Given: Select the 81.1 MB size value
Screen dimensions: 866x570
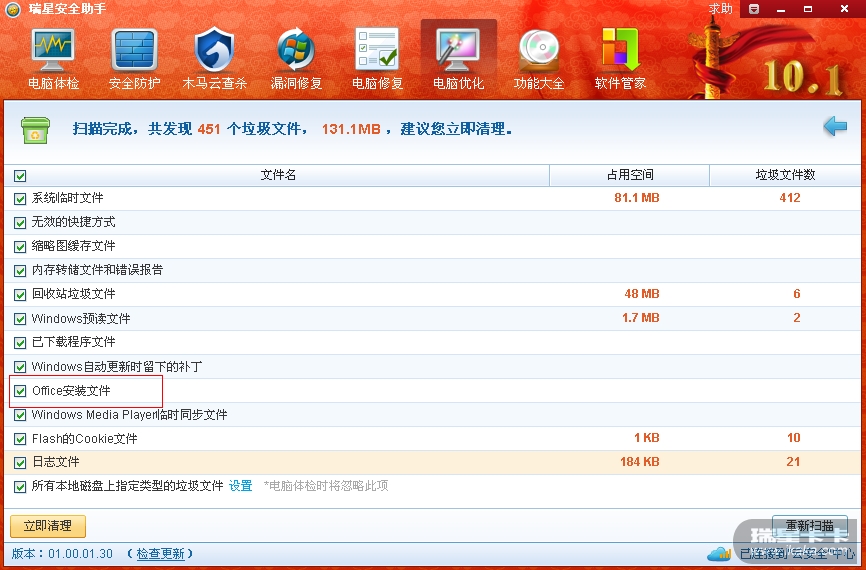Looking at the screenshot, I should [x=637, y=198].
